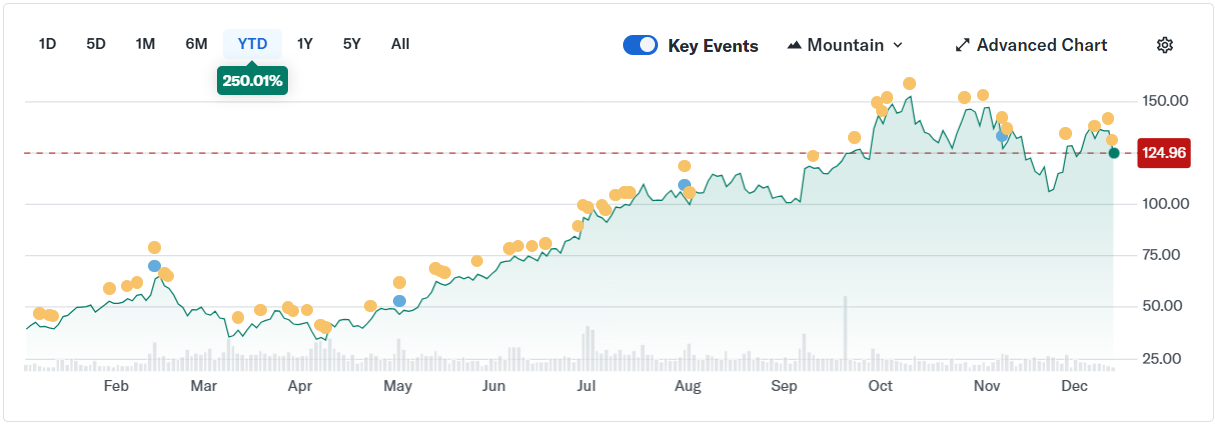Show the All time range
Screen dimensions: 1215x430
400,44
